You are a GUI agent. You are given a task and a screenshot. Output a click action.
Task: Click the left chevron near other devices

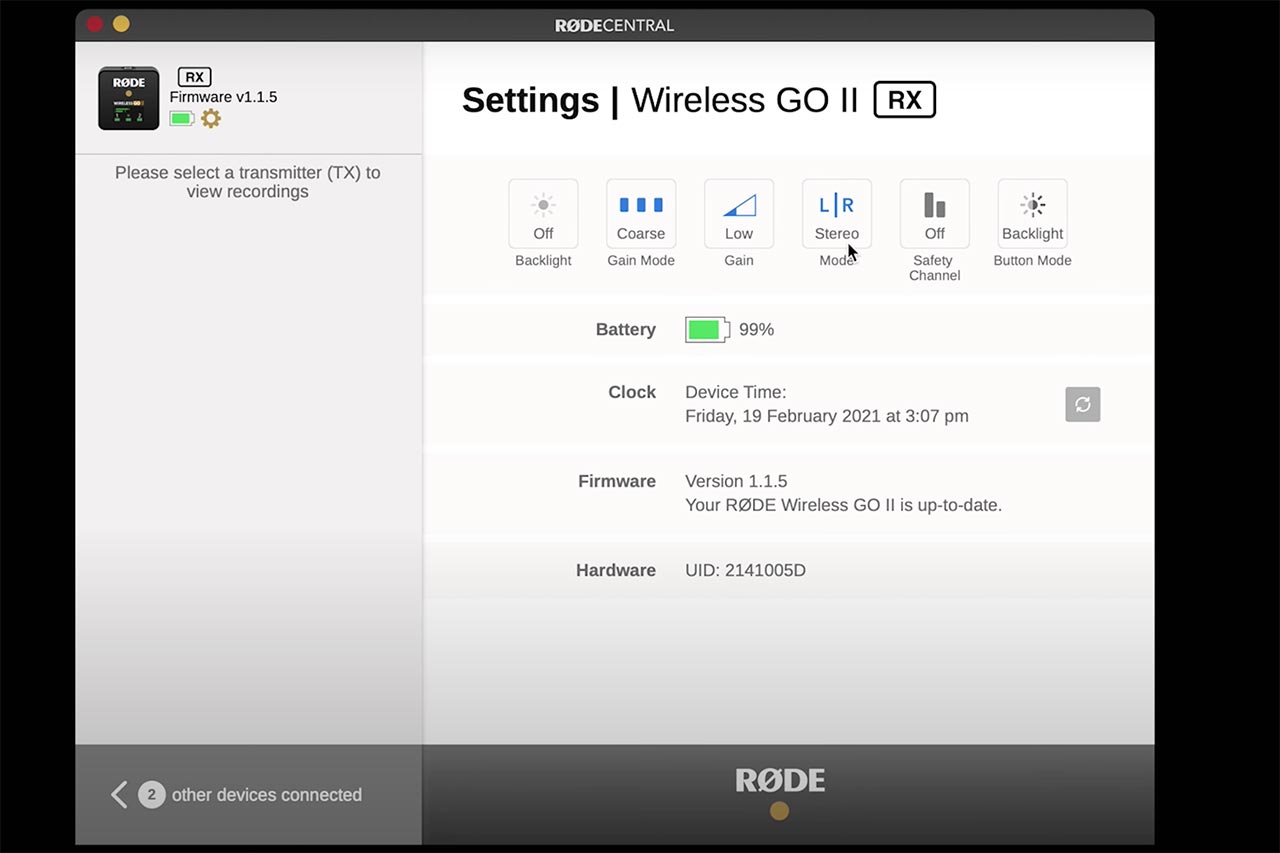[x=119, y=794]
